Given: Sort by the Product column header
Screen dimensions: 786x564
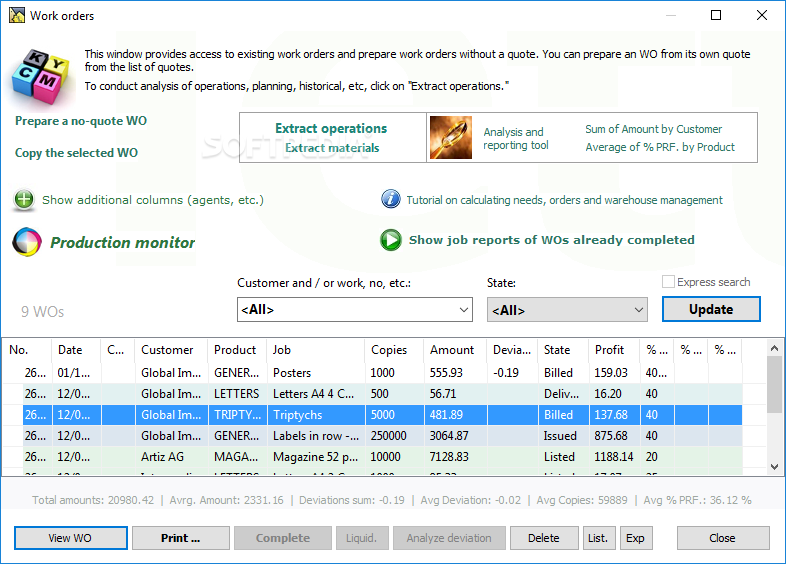Looking at the screenshot, I should click(x=237, y=350).
